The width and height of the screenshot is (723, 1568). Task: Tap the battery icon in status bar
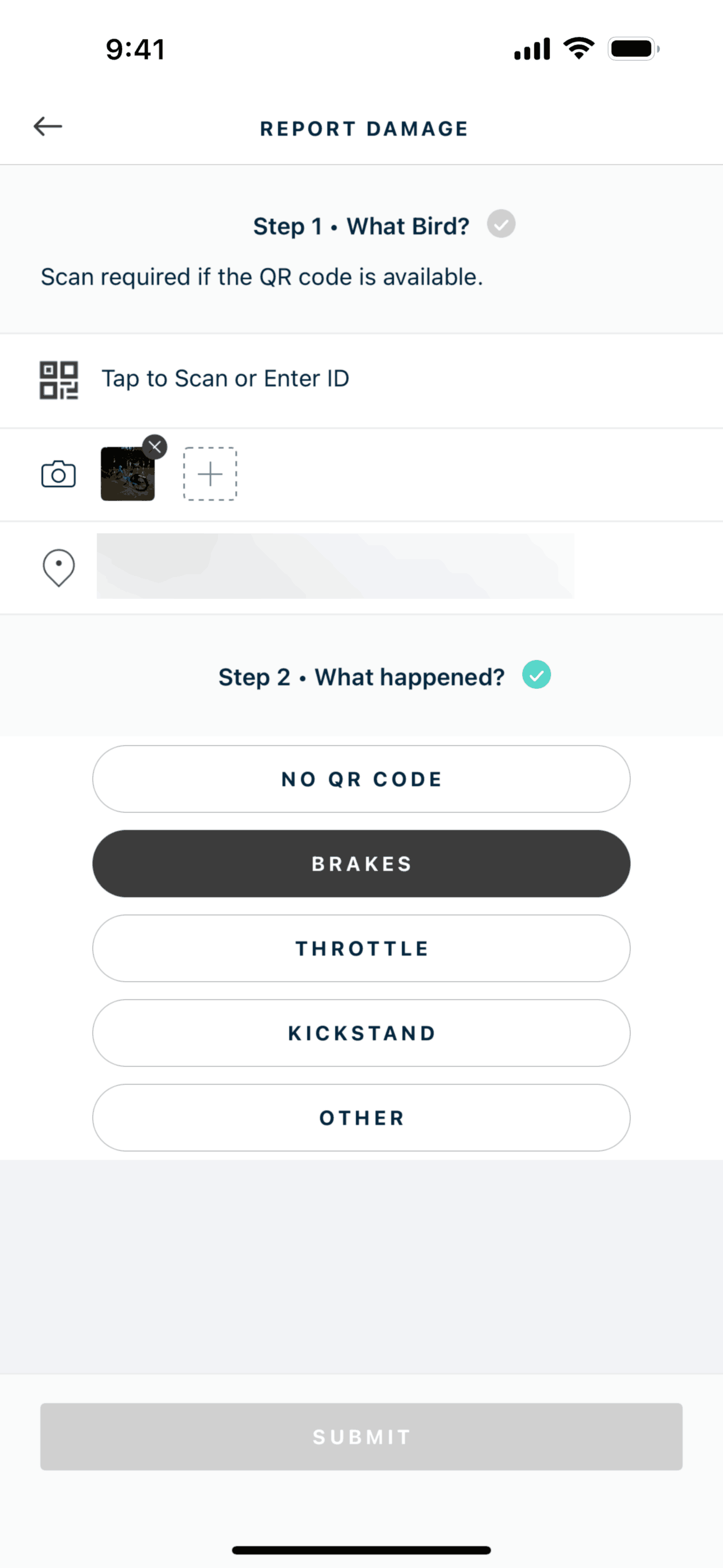[633, 49]
